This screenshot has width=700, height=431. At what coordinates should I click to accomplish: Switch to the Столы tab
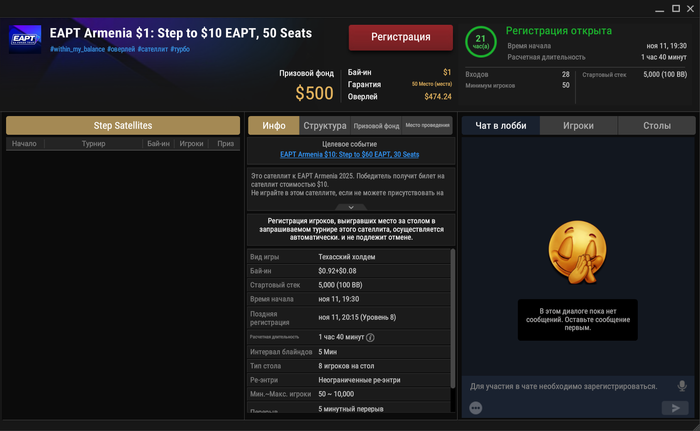pos(657,126)
